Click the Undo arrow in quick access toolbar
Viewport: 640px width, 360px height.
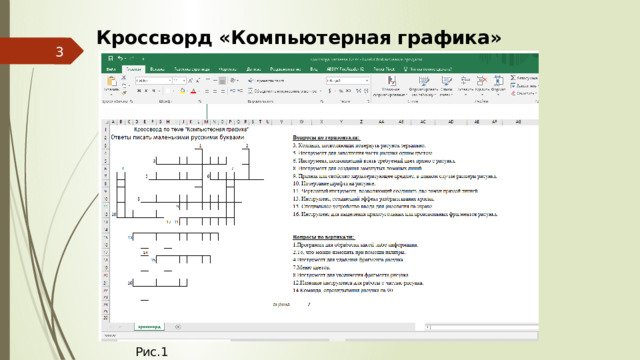pos(120,59)
